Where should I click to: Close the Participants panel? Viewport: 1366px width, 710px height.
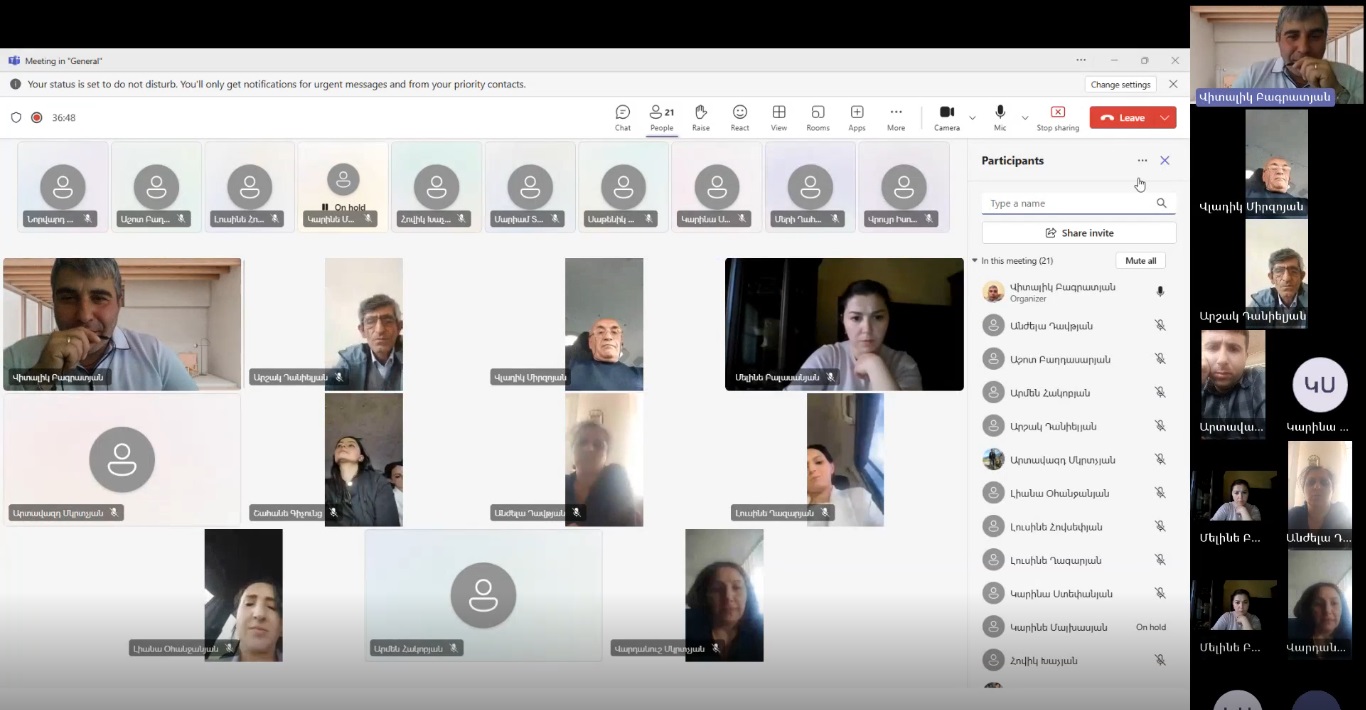(x=1165, y=161)
